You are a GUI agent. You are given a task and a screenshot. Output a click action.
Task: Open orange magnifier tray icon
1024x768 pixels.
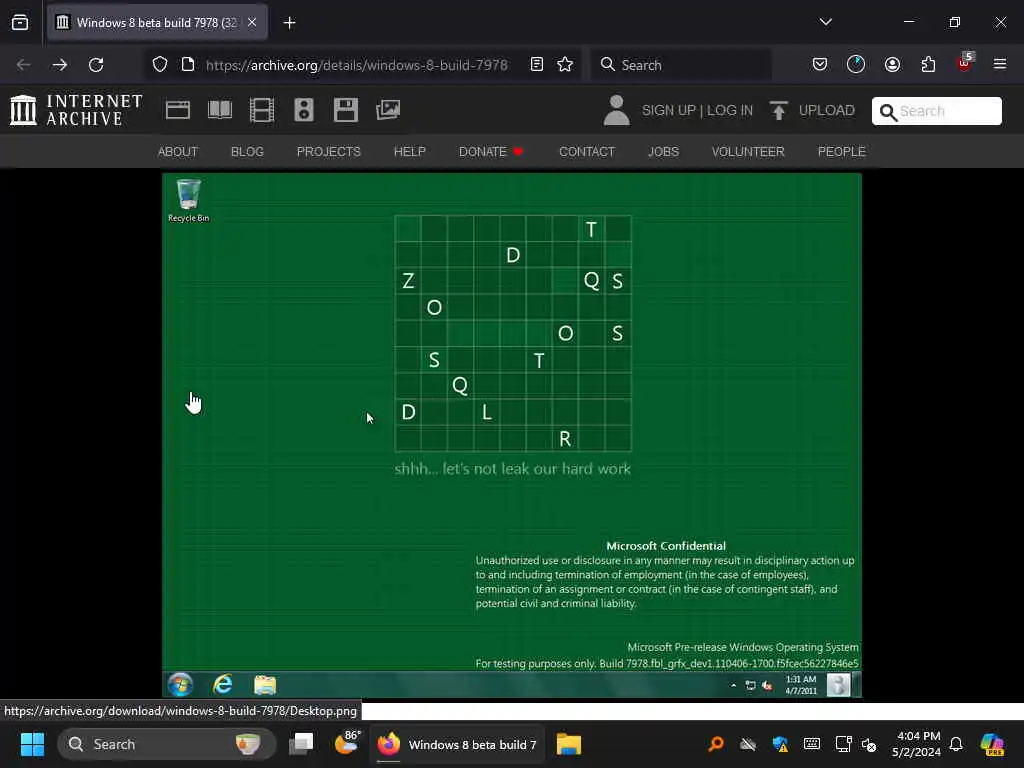(x=716, y=744)
